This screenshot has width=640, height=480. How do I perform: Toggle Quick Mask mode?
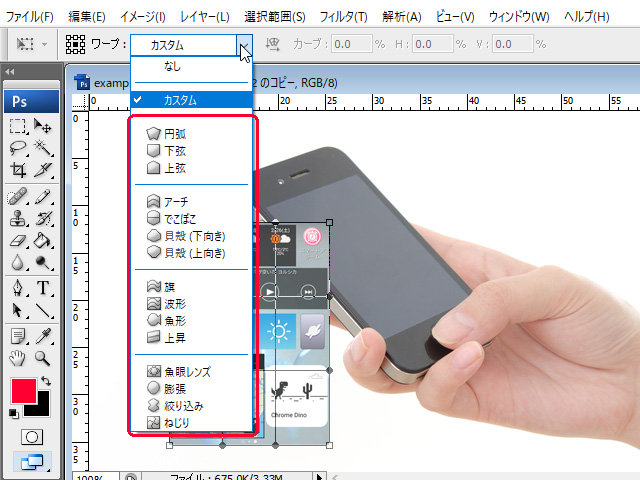pyautogui.click(x=31, y=437)
